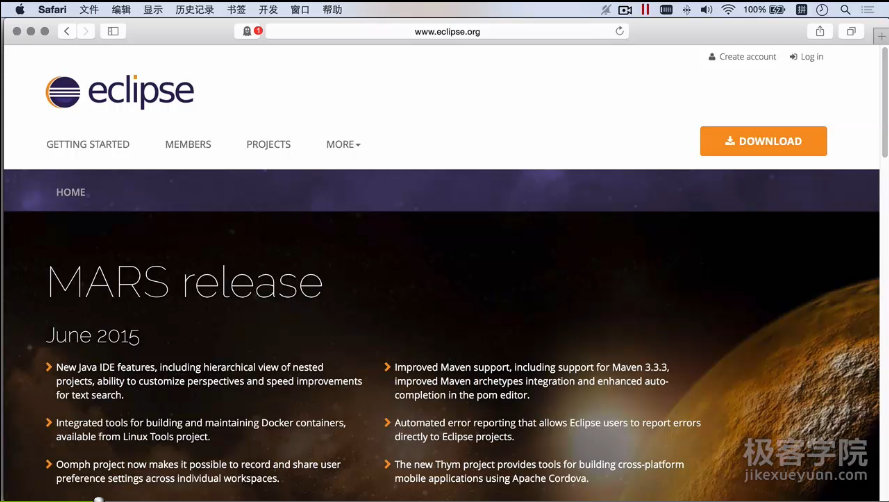Open the 历史记录 (History) menu
This screenshot has height=502, width=889.
[x=195, y=9]
